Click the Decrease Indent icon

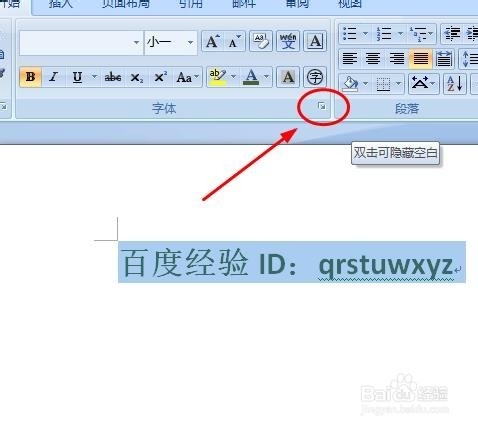[452, 34]
